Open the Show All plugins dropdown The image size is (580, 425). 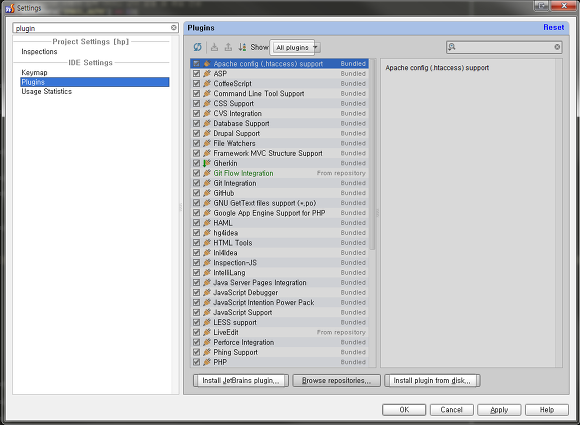[x=295, y=47]
